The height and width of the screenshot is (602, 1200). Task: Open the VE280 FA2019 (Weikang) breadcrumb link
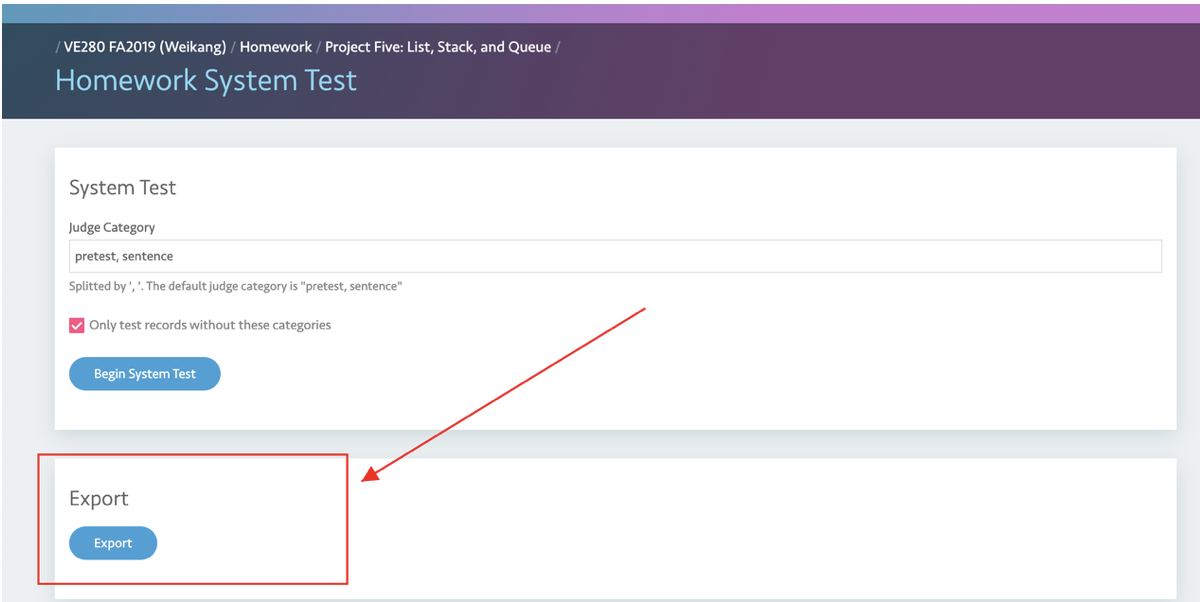(143, 46)
